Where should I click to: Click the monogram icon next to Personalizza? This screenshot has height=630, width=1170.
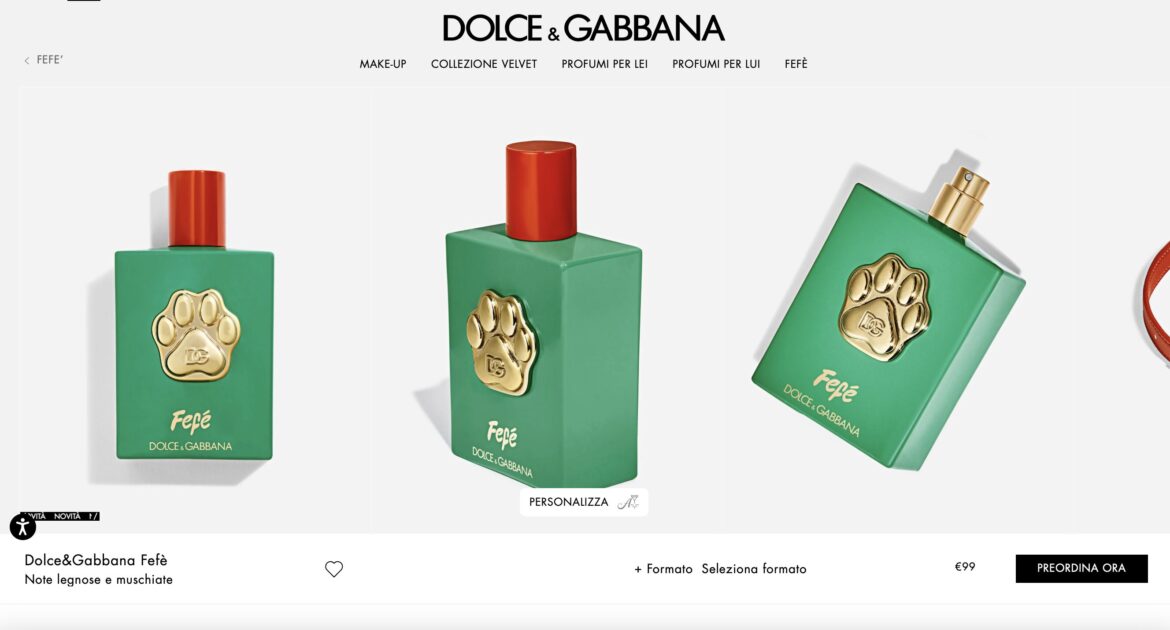pos(628,502)
